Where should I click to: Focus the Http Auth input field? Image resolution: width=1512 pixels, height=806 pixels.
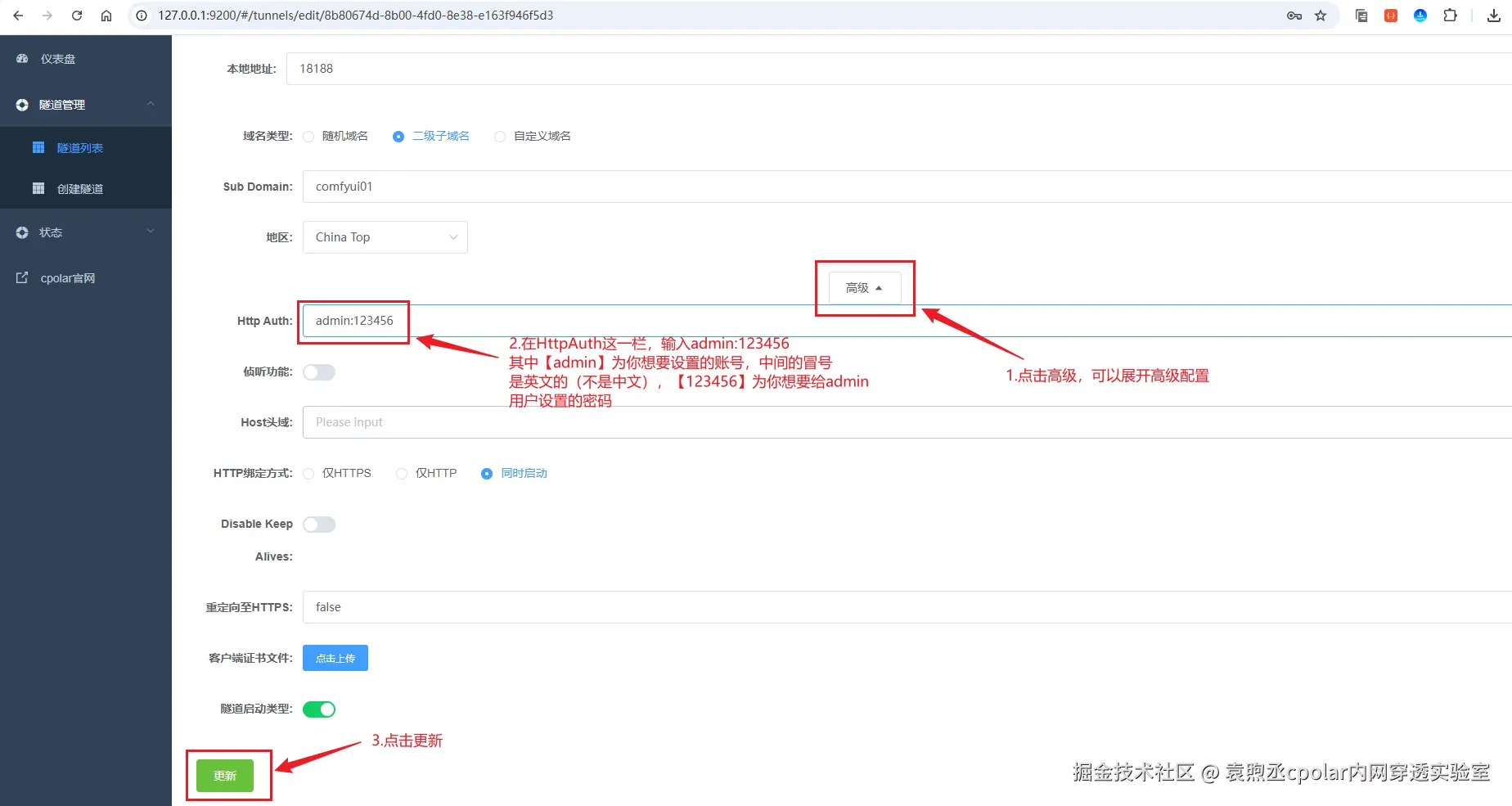tap(907, 321)
